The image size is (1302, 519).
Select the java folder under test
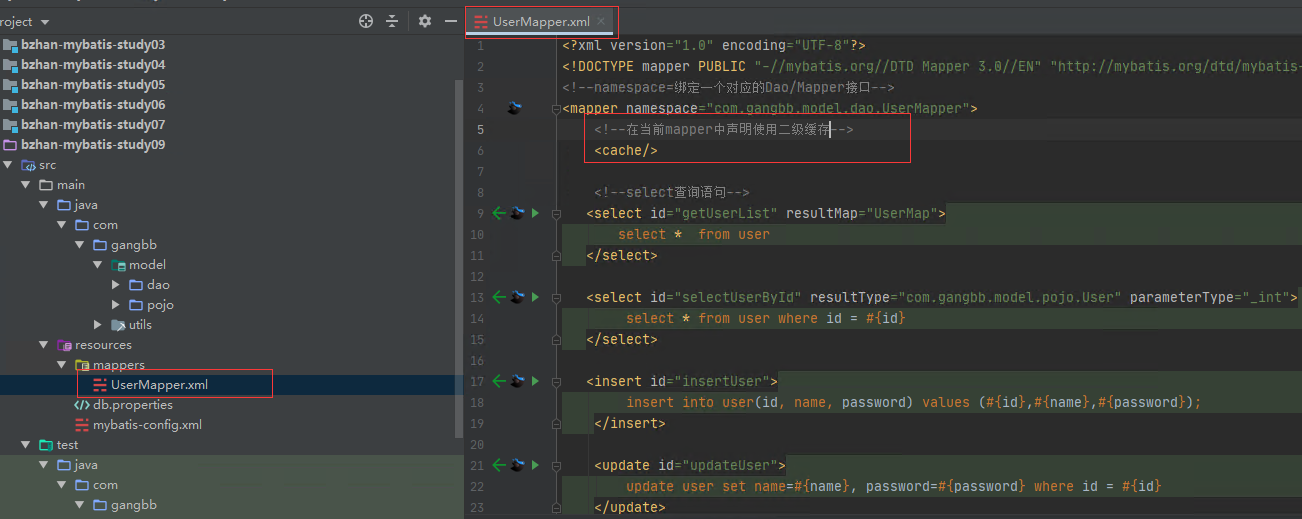230,465
